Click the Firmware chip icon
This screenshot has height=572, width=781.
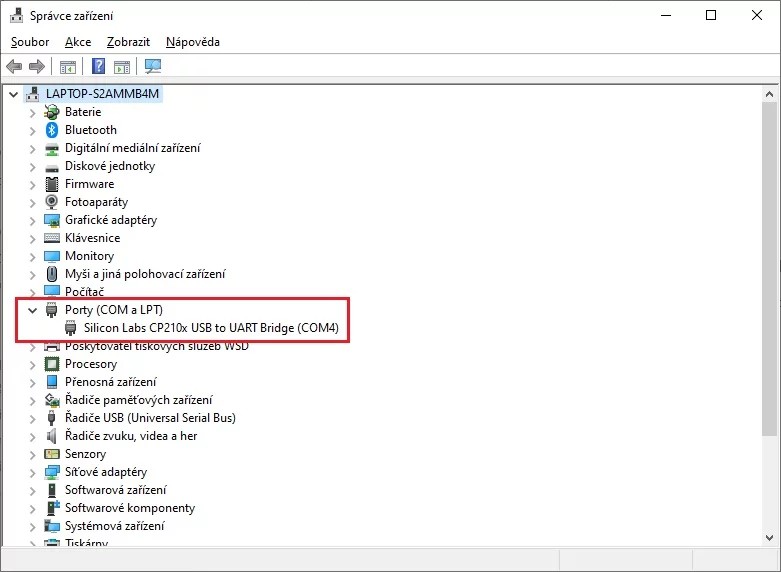click(x=52, y=184)
